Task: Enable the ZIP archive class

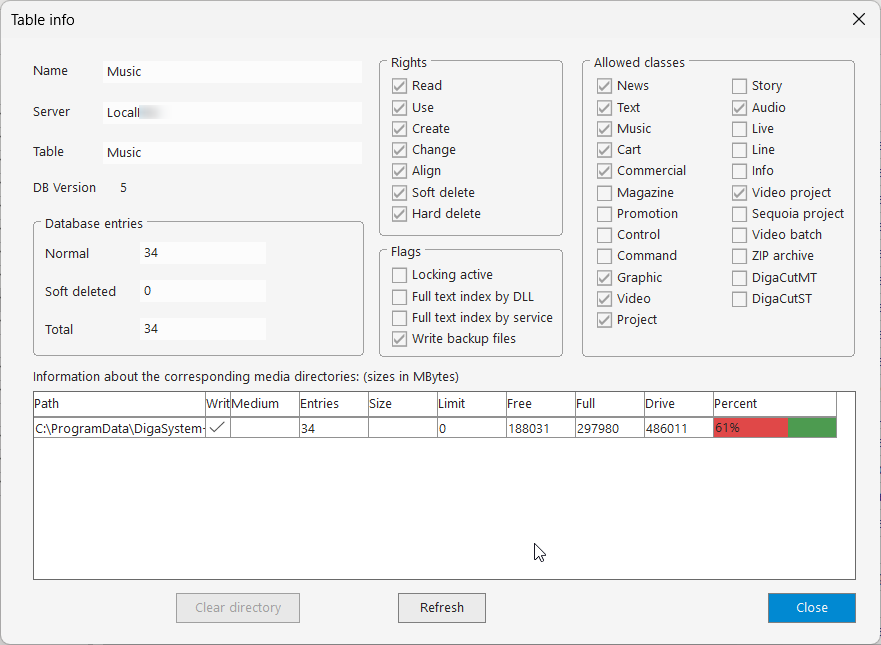Action: [739, 256]
